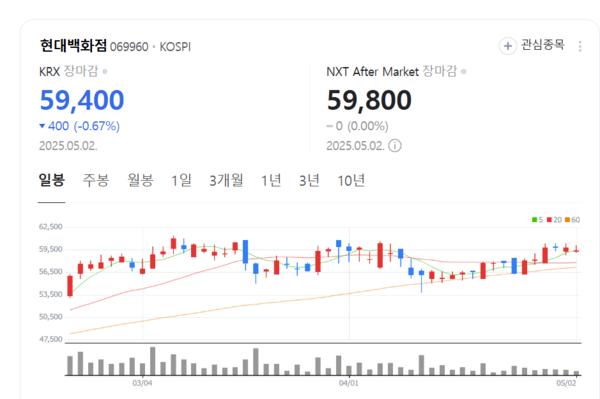This screenshot has width=600, height=399.
Task: Show the 1년 chart period
Action: tap(271, 180)
